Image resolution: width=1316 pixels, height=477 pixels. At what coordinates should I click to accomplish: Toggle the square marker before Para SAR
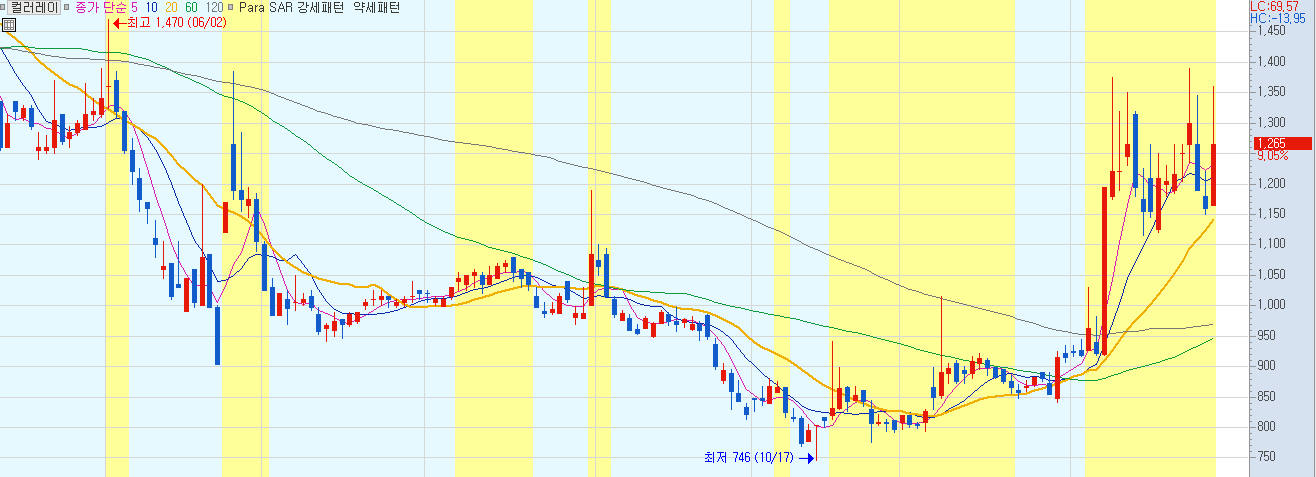(x=231, y=7)
